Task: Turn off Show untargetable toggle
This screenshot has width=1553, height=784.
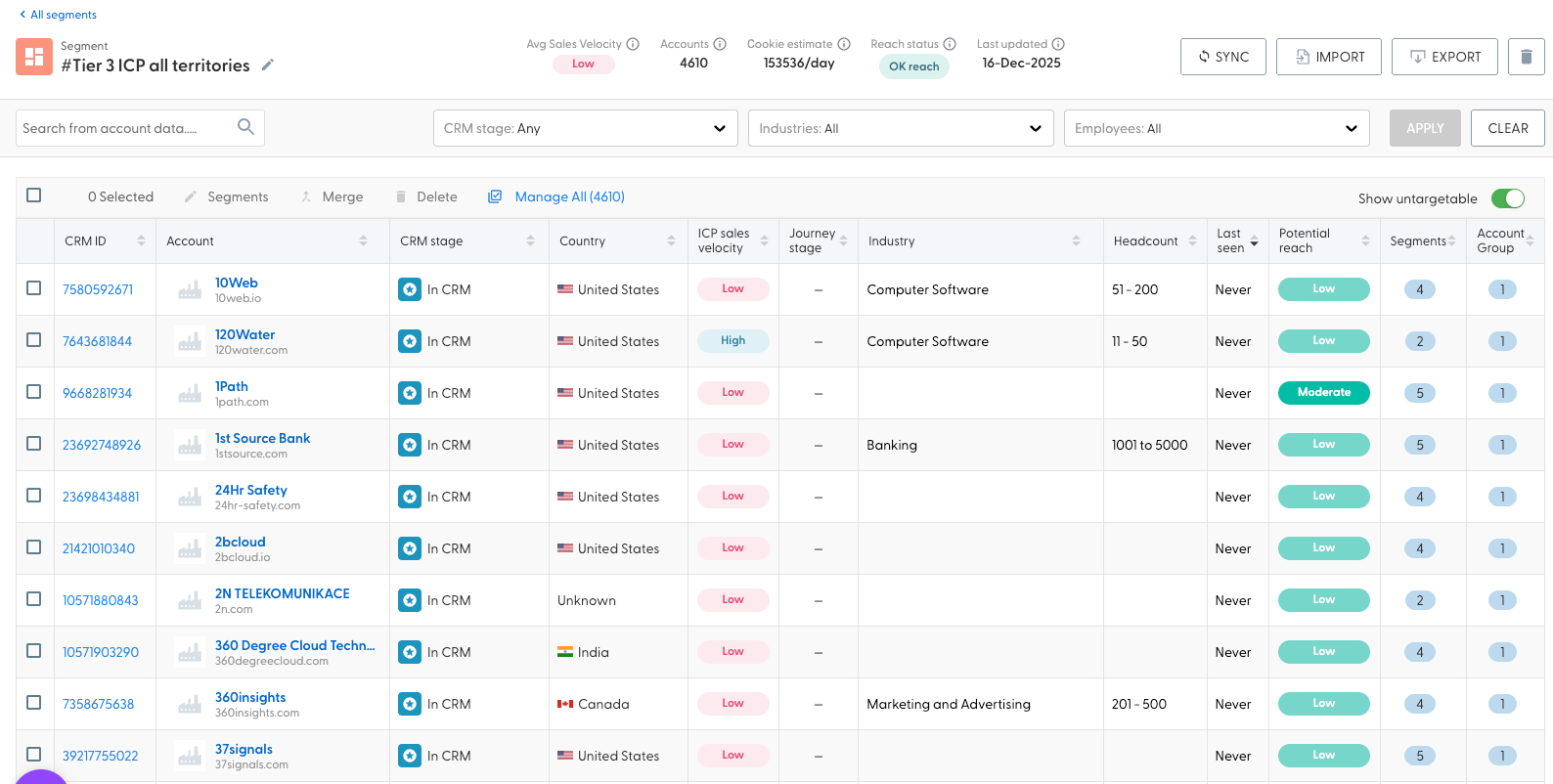Action: pyautogui.click(x=1507, y=198)
